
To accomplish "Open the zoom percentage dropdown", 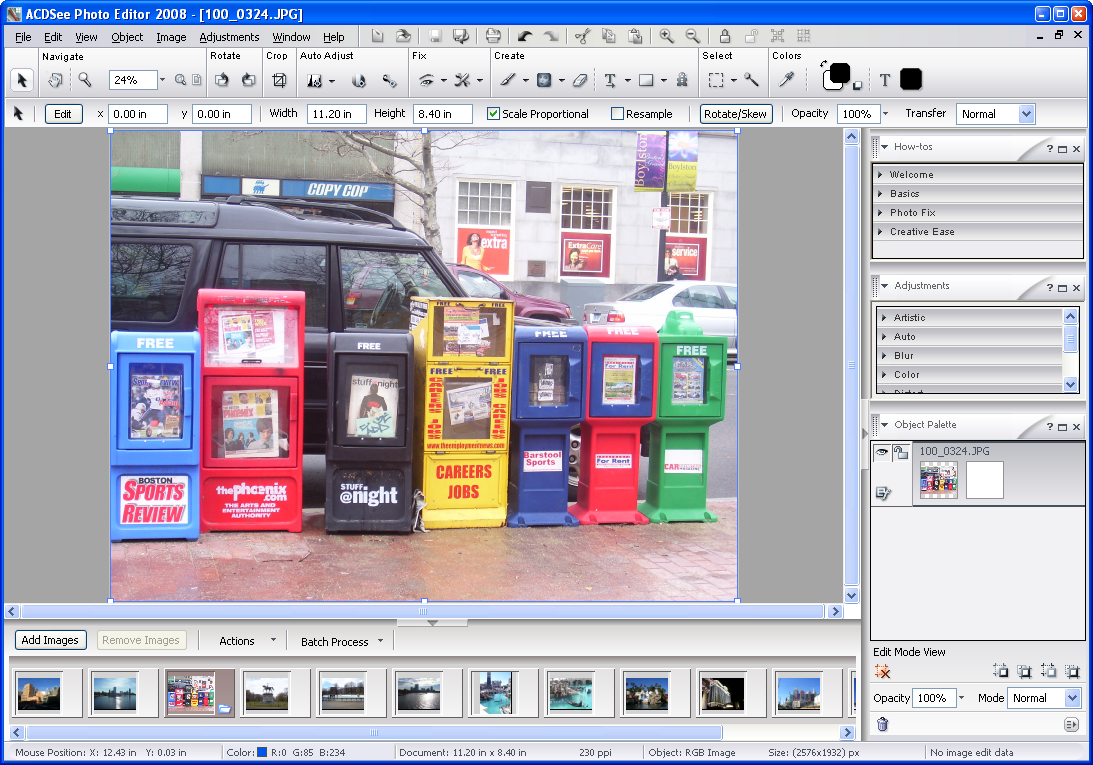I will [161, 80].
